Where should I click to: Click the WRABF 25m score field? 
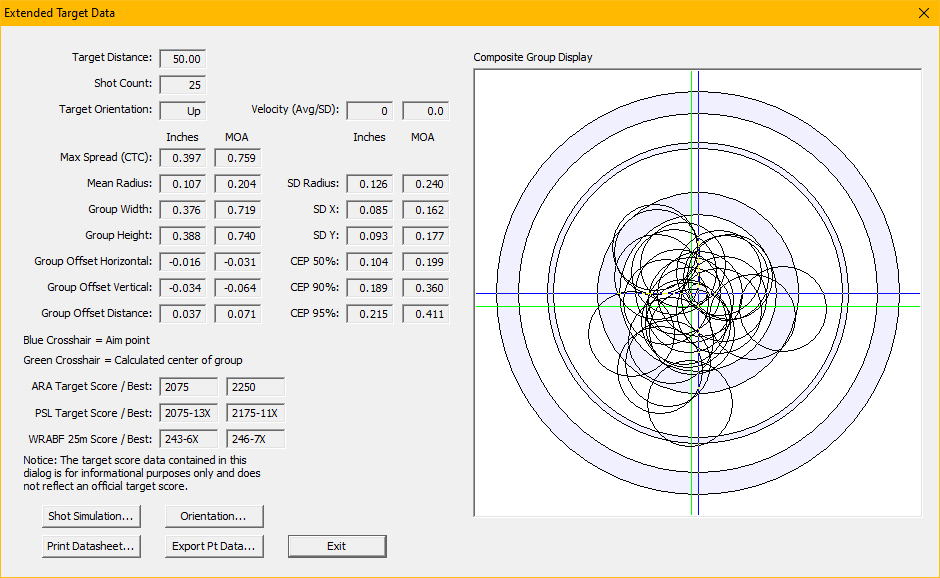point(188,439)
